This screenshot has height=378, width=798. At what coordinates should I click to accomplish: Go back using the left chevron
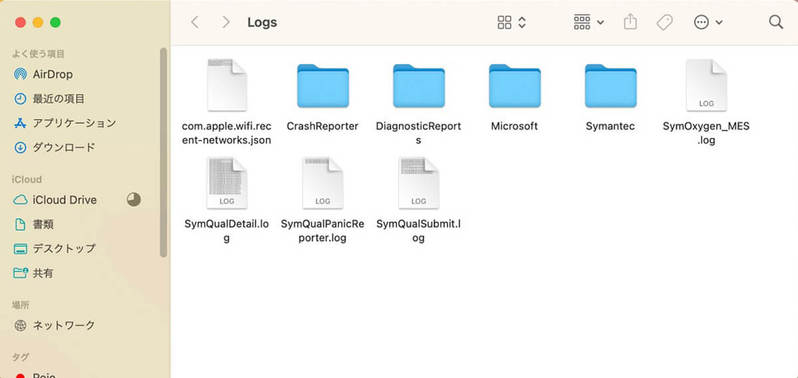coord(194,22)
